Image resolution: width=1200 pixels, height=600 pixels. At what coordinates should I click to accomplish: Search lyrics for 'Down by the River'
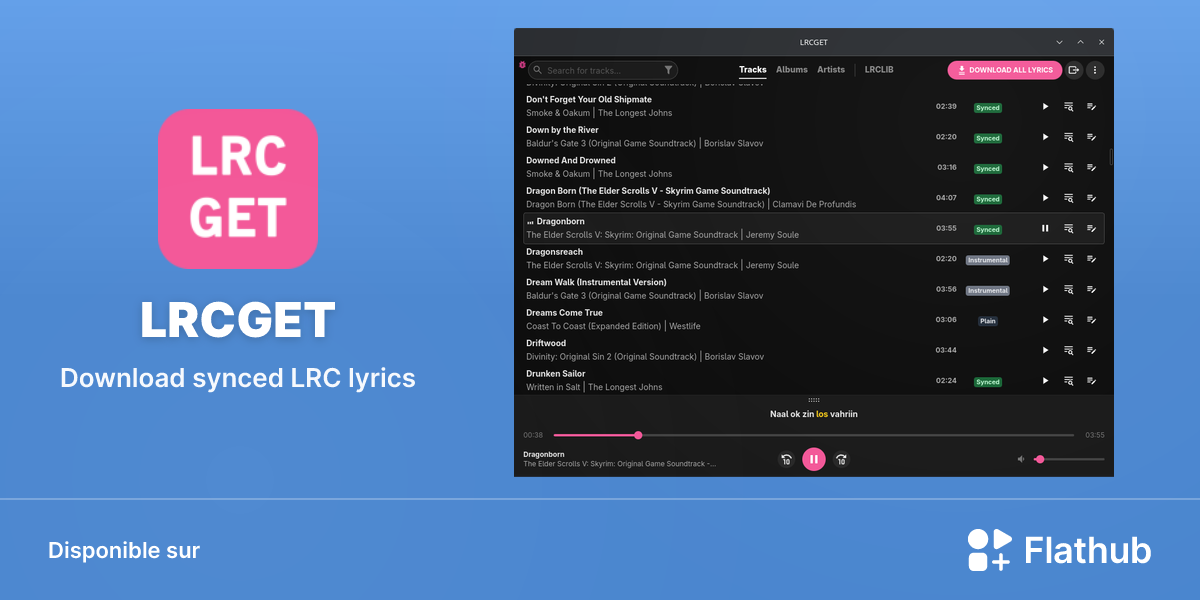(x=1069, y=137)
